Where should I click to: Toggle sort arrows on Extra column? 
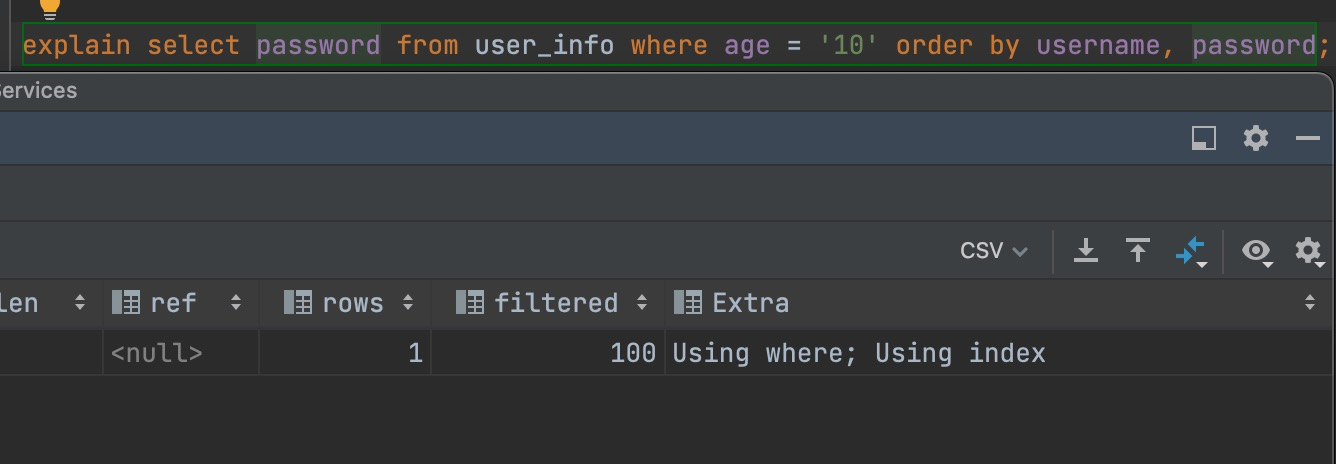pyautogui.click(x=1310, y=302)
